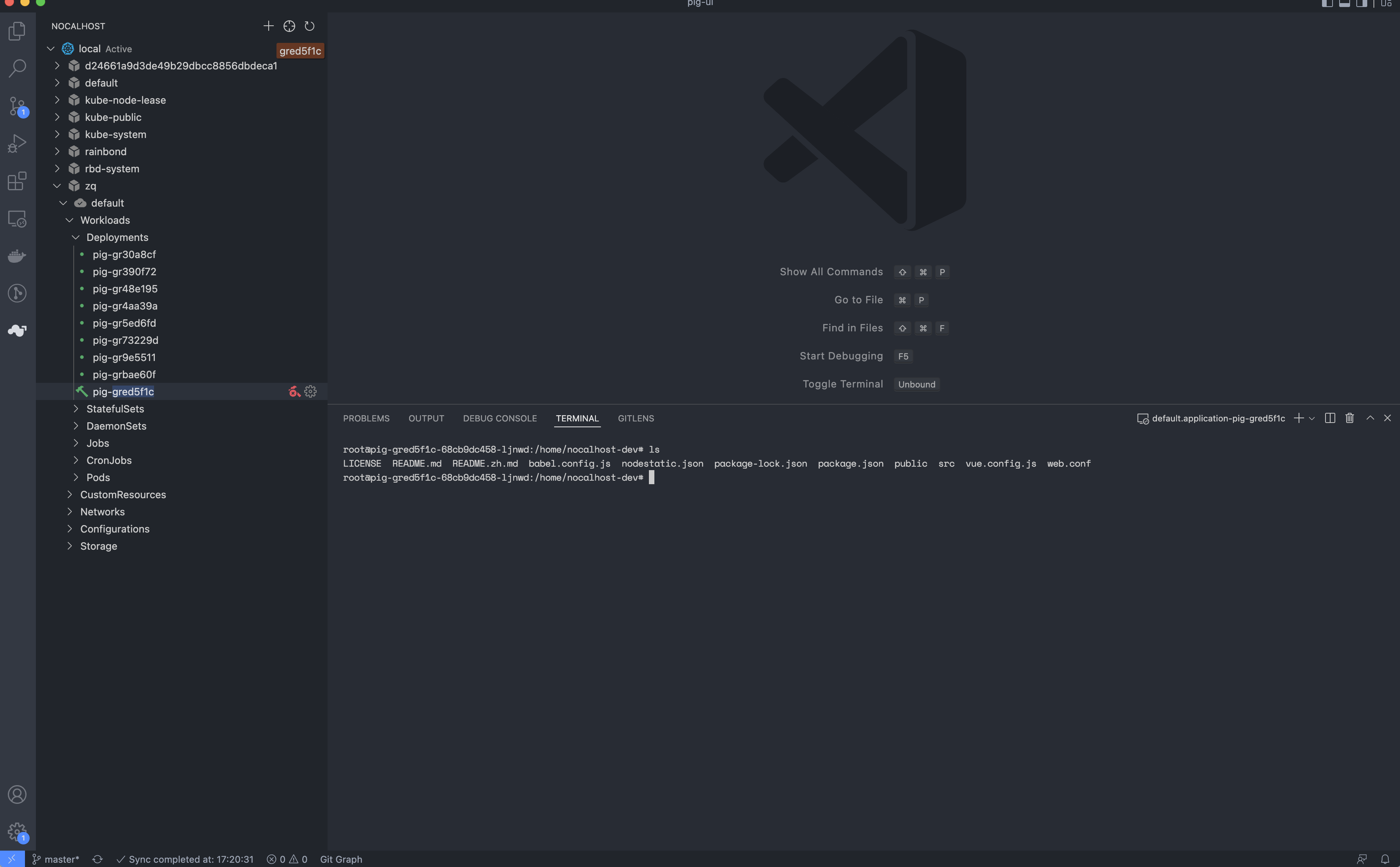Image resolution: width=1400 pixels, height=867 pixels.
Task: Collapse the Workloads node
Action: click(x=69, y=220)
